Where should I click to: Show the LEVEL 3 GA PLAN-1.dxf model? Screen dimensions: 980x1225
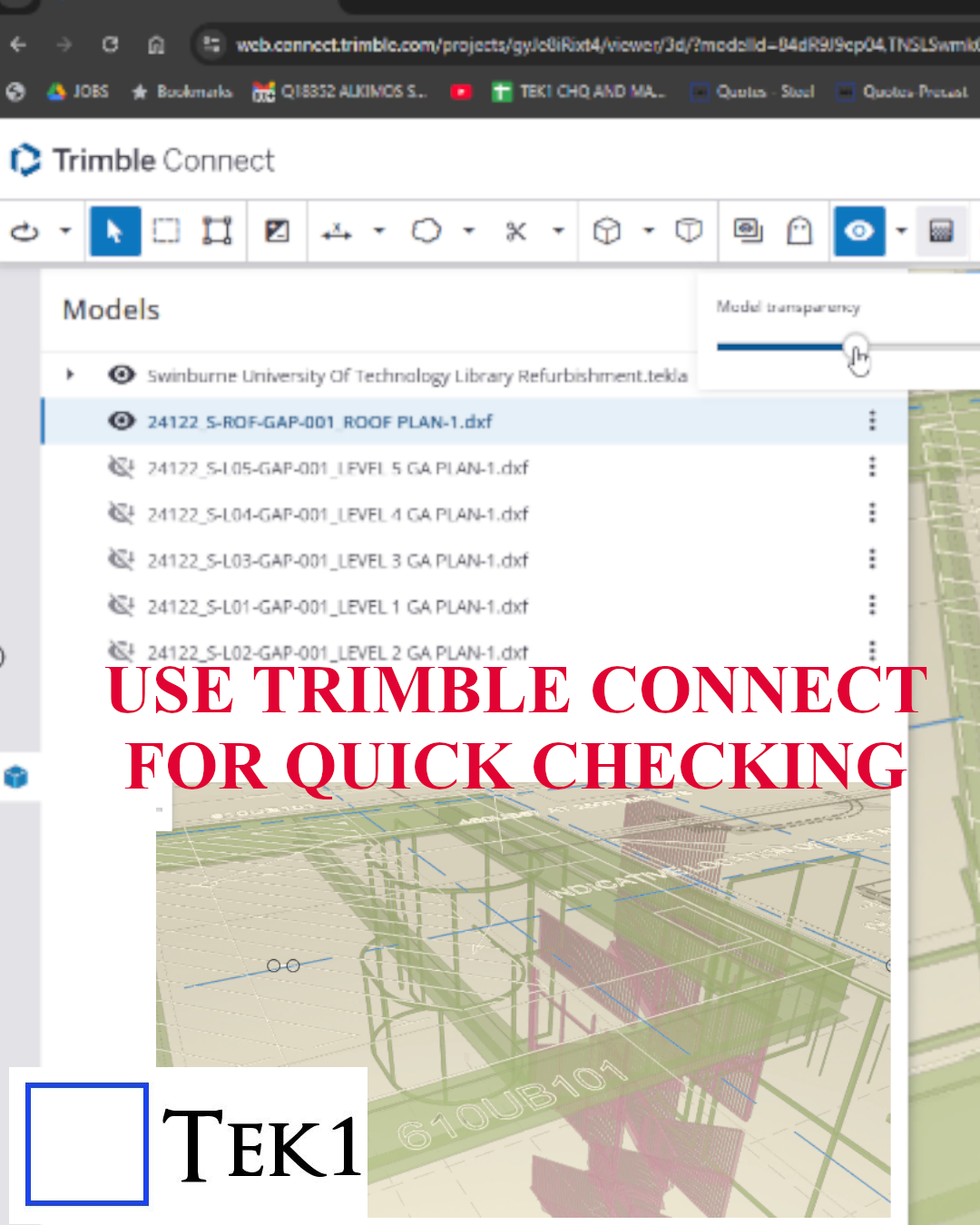pyautogui.click(x=122, y=559)
